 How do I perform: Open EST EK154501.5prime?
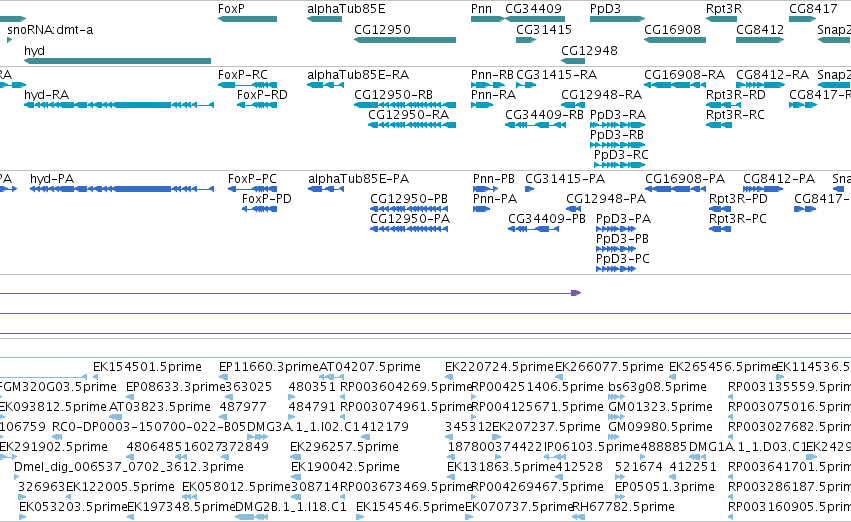coord(148,367)
